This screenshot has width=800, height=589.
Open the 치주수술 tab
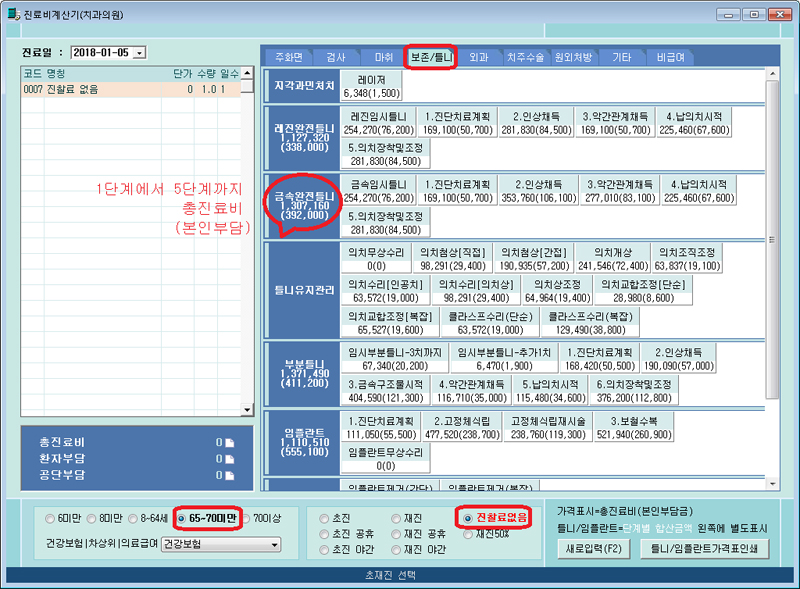point(525,57)
